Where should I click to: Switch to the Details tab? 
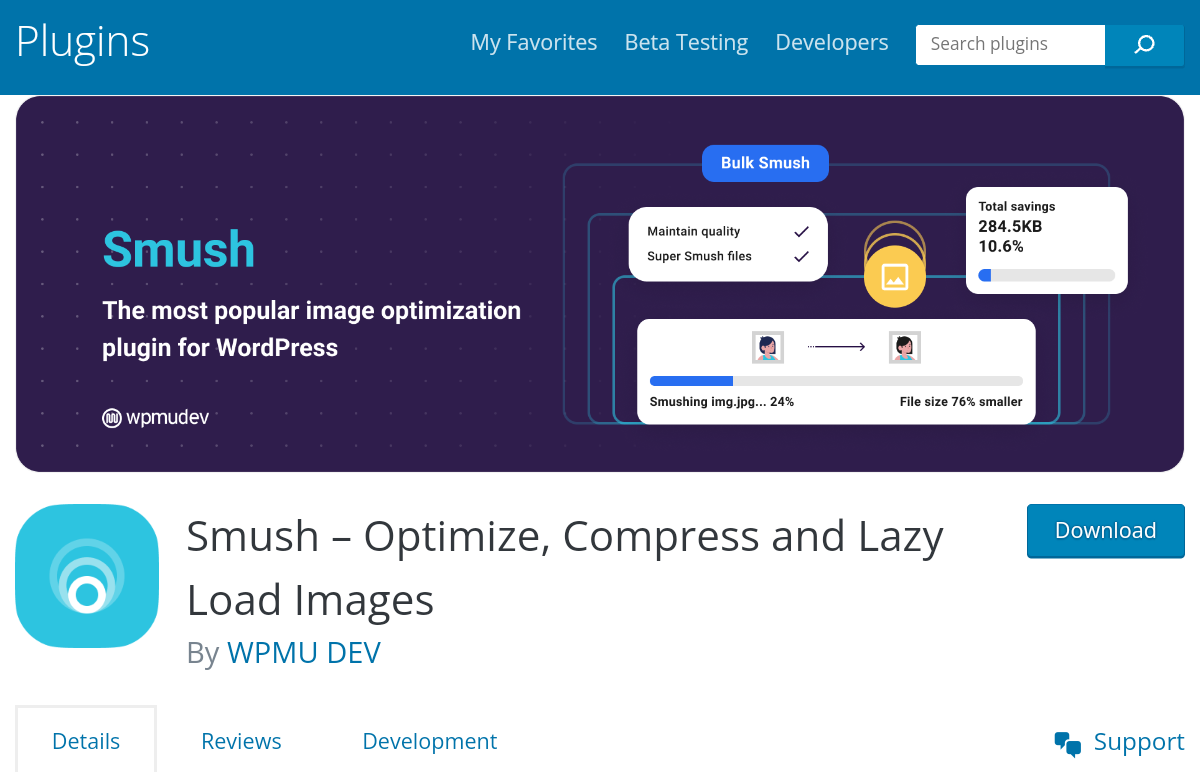pos(86,741)
